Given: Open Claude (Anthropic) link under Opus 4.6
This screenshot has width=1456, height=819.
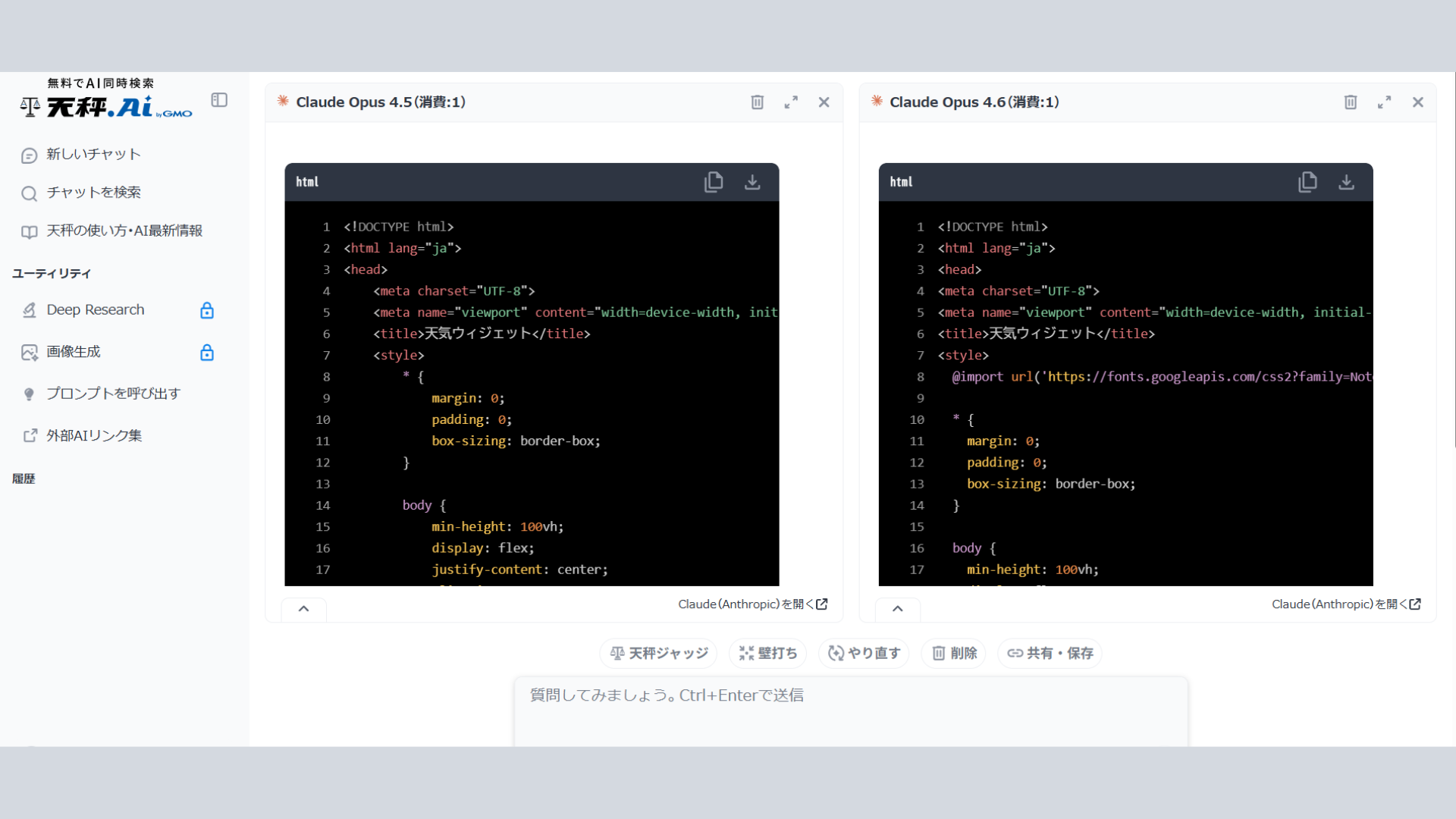Looking at the screenshot, I should (1345, 604).
